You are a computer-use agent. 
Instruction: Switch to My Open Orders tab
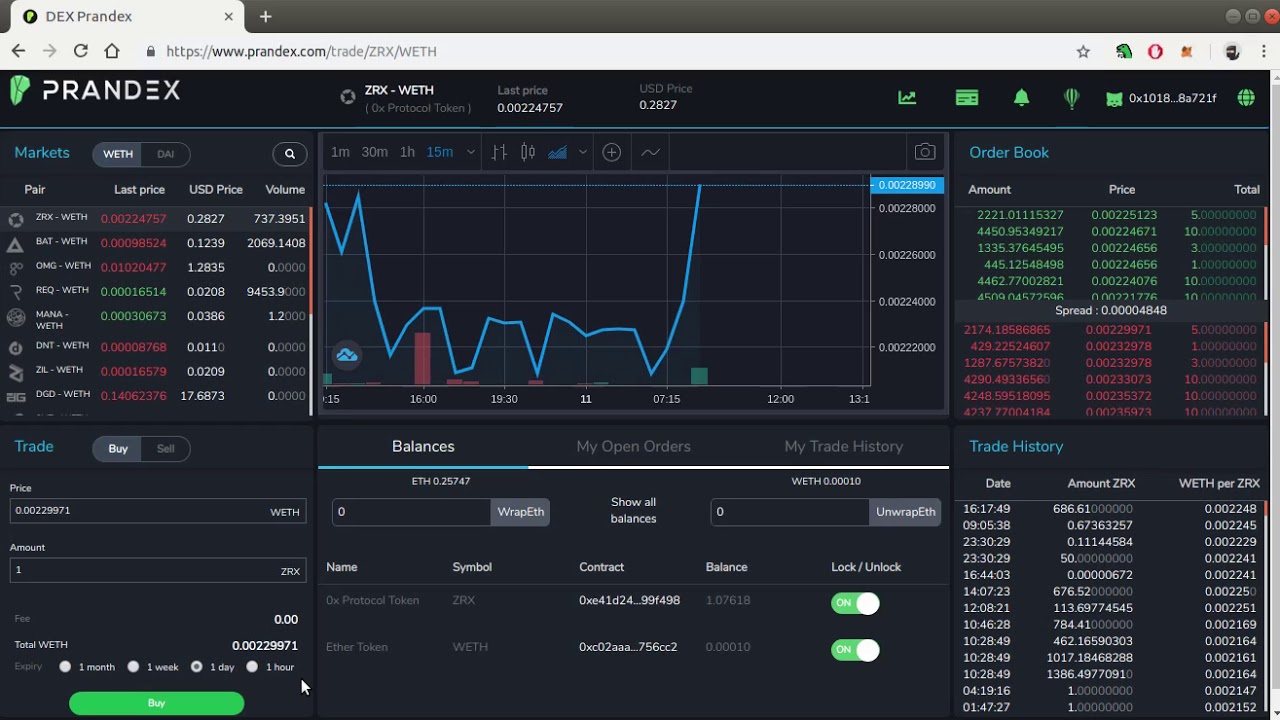[x=633, y=447]
